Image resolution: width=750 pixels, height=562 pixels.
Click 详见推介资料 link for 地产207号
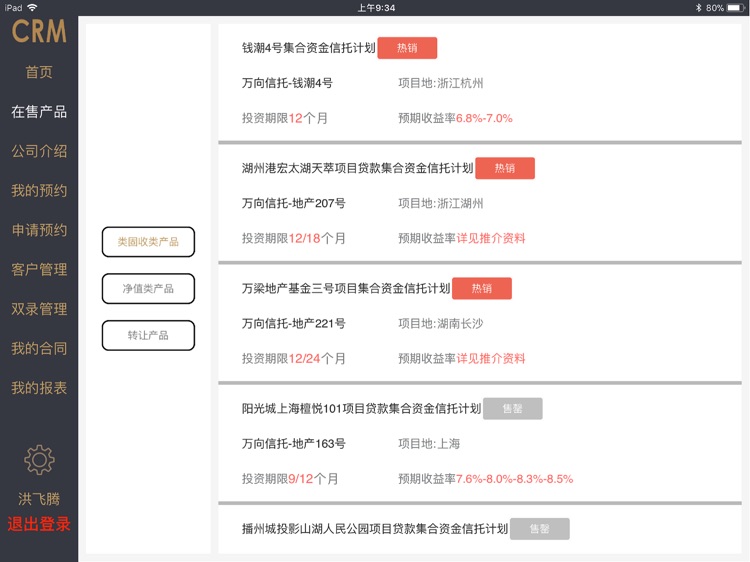[x=491, y=238]
